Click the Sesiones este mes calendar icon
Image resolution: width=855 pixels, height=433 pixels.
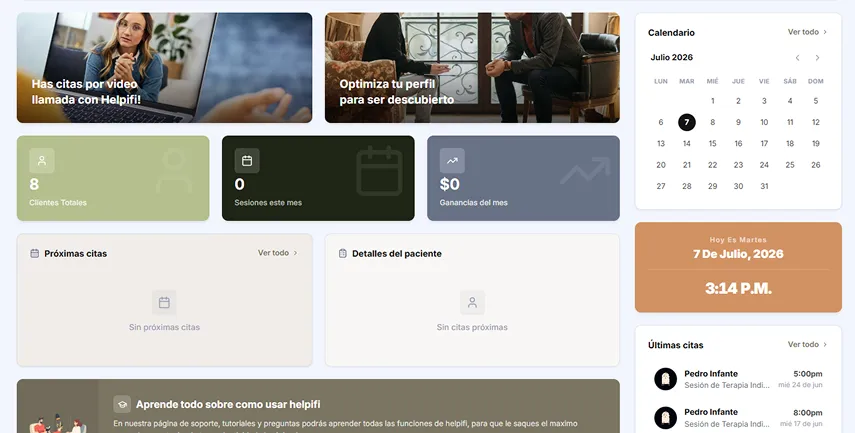pos(247,161)
